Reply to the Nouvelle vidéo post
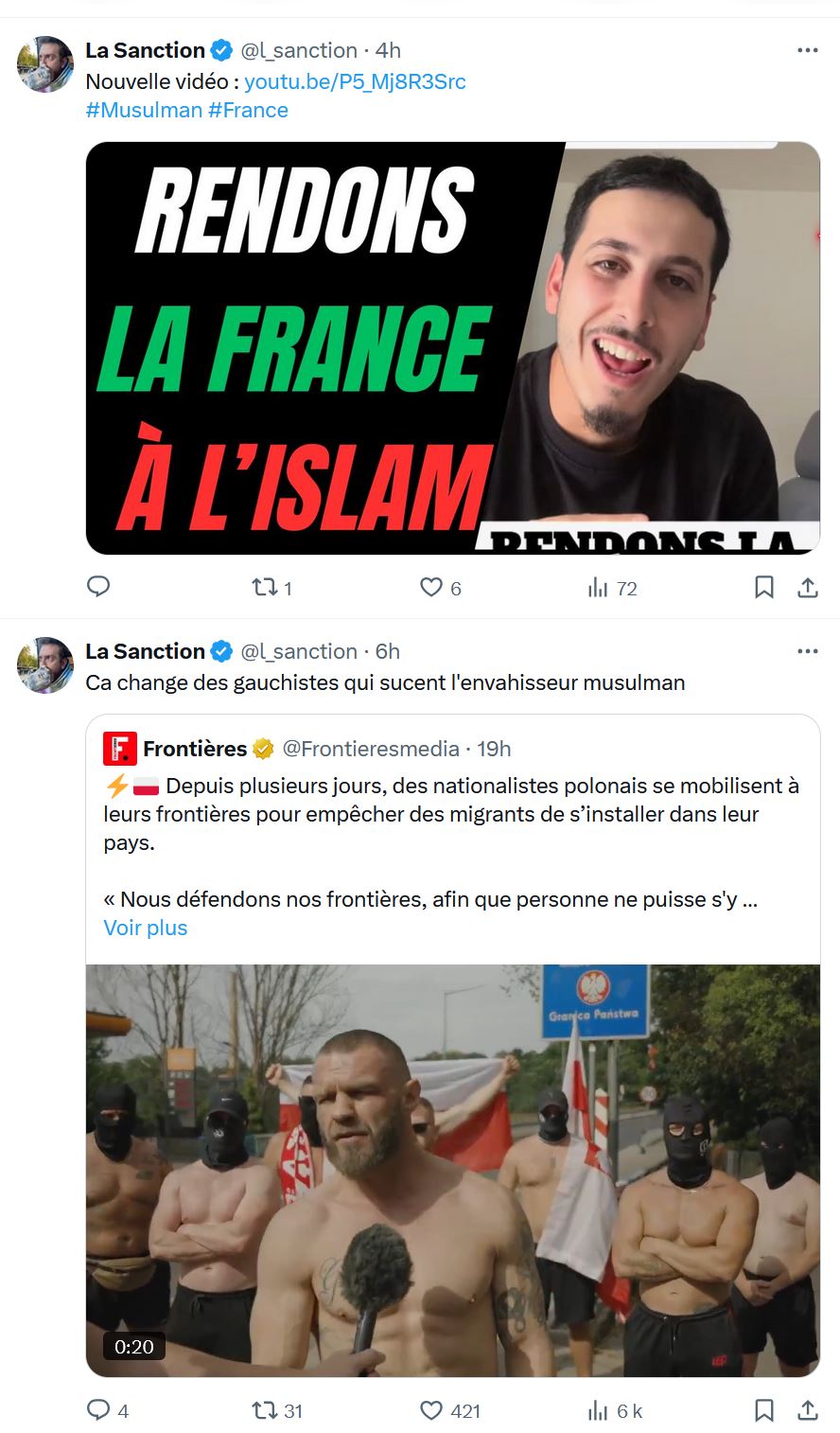840x1433 pixels. (x=98, y=587)
